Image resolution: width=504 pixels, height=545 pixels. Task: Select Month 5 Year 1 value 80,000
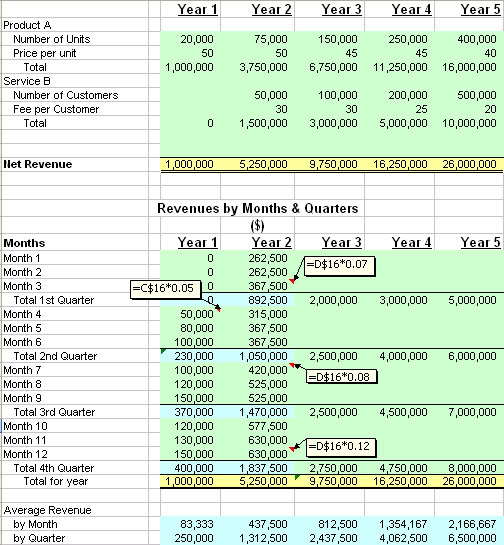(197, 328)
